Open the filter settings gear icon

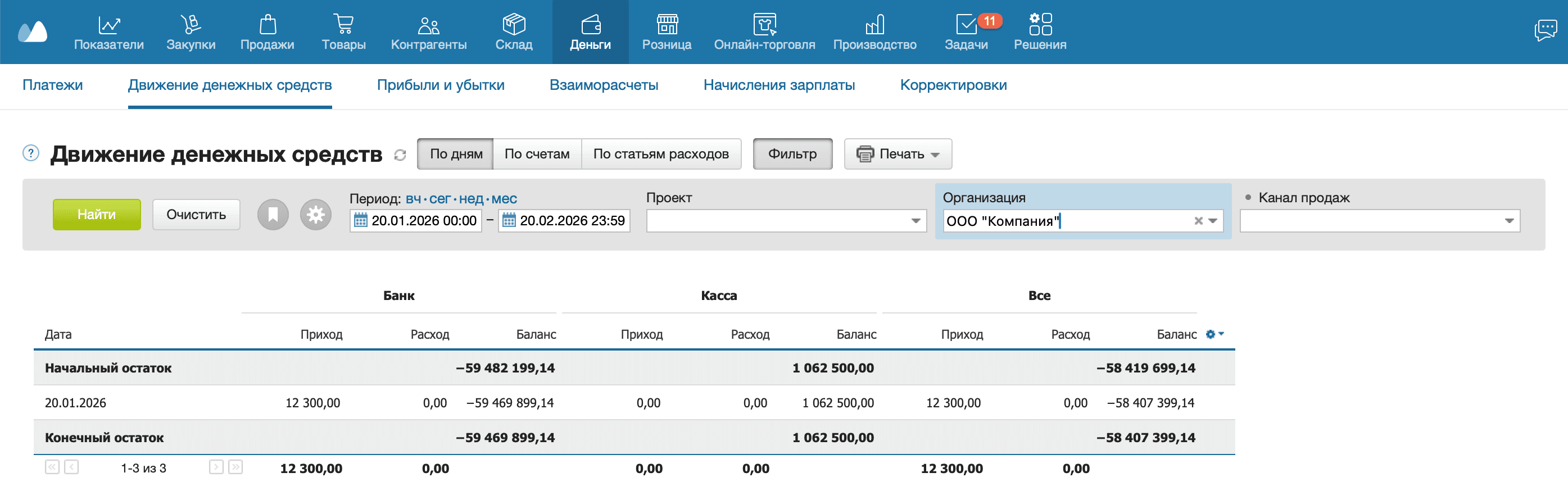coord(315,215)
